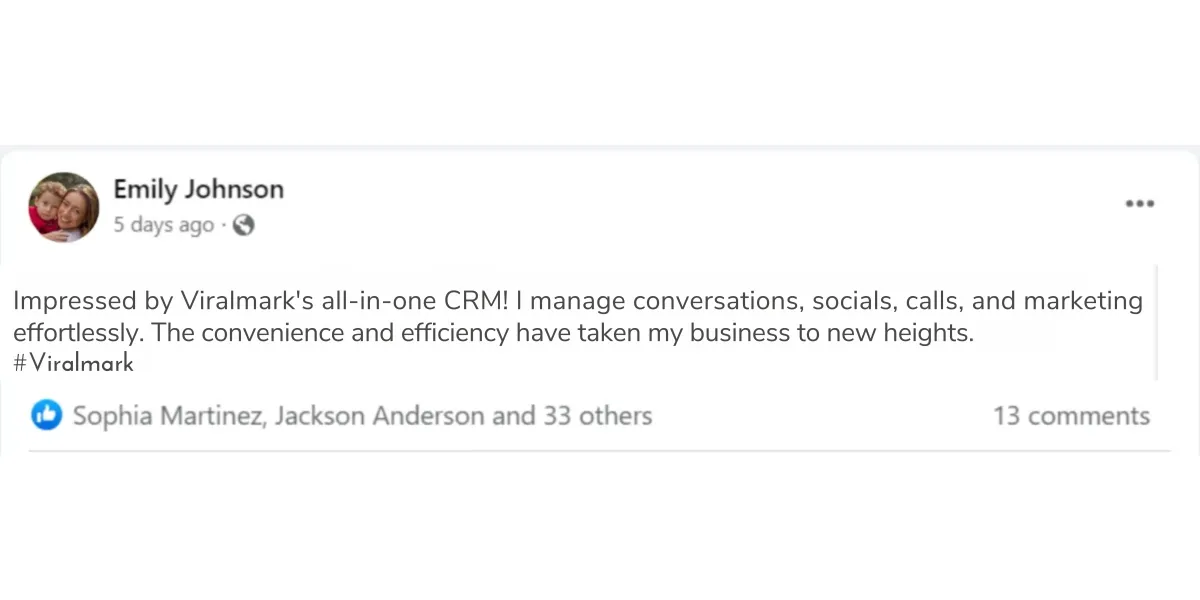The image size is (1200, 600).
Task: Click the globe public-privacy icon
Action: (243, 226)
